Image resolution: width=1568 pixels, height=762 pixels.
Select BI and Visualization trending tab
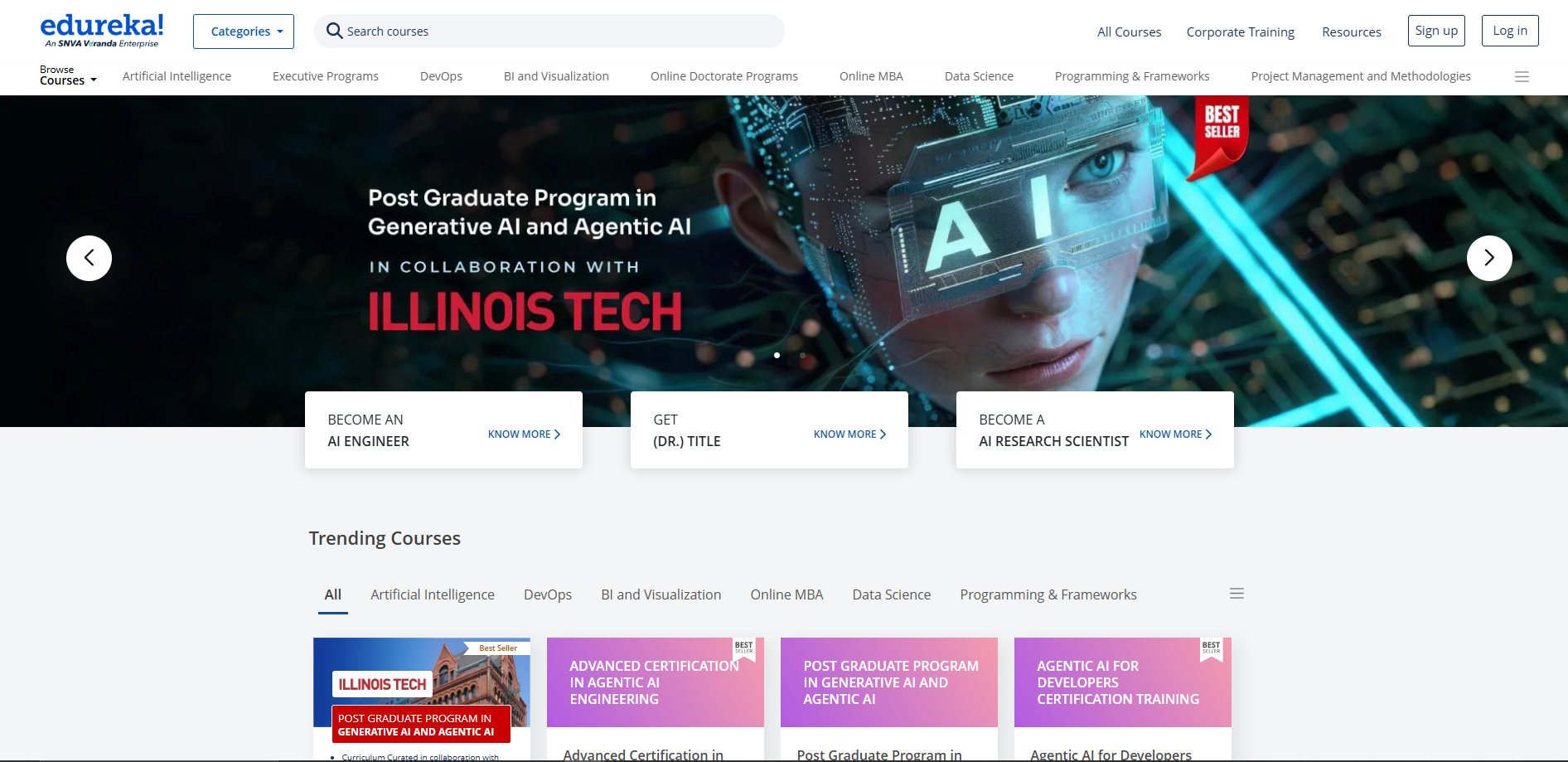point(661,595)
